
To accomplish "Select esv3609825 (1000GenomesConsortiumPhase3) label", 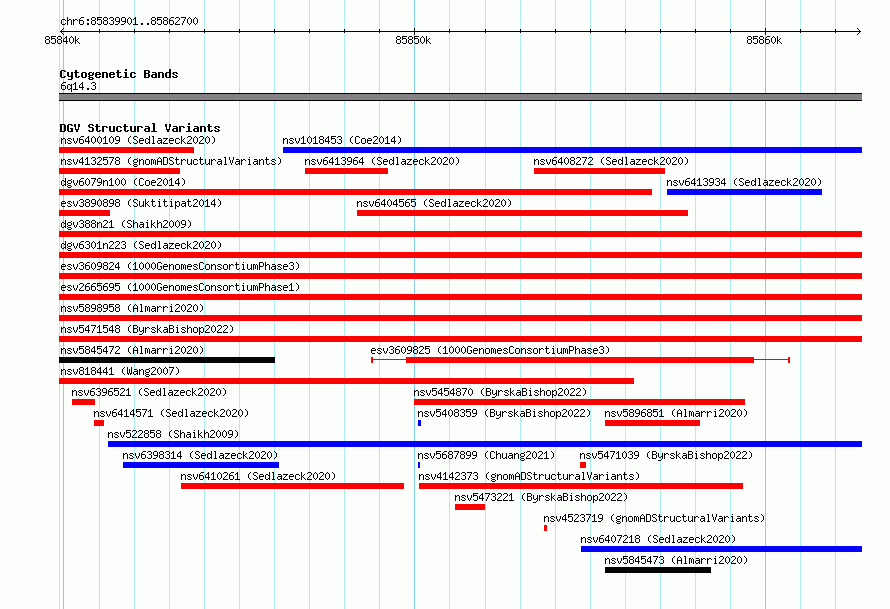I will click(490, 350).
